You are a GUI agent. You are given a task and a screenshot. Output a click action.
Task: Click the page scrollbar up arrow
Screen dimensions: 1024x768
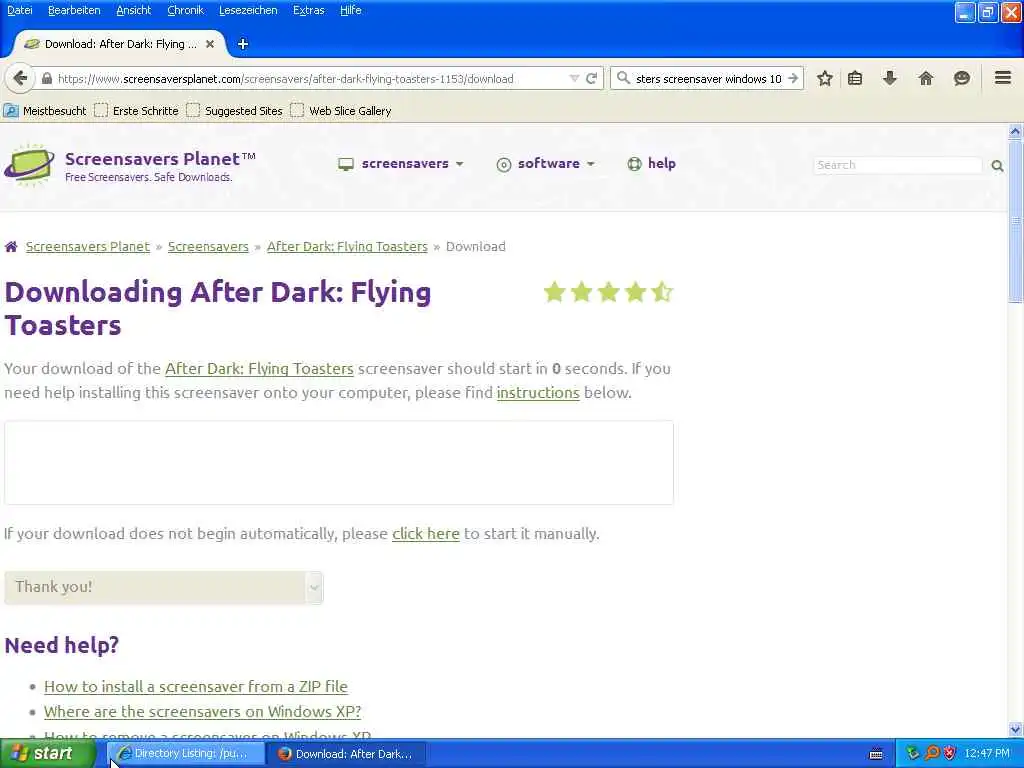coord(1015,131)
